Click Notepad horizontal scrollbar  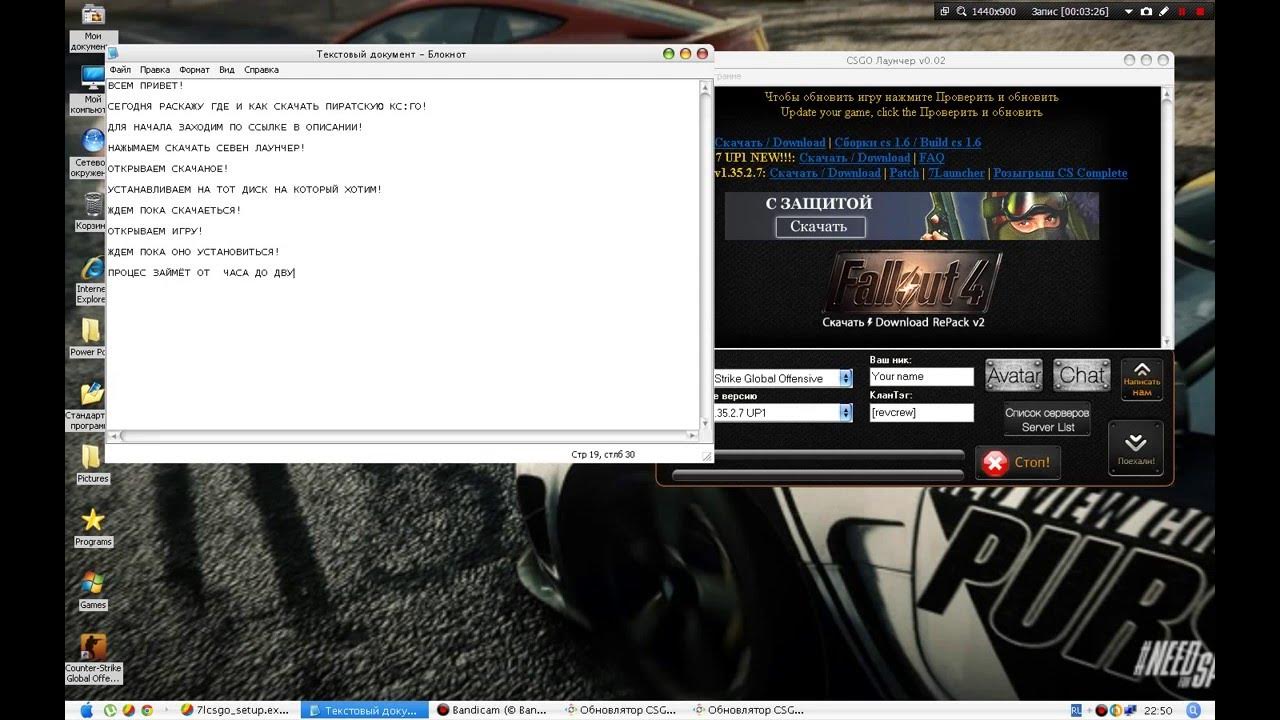pyautogui.click(x=403, y=436)
